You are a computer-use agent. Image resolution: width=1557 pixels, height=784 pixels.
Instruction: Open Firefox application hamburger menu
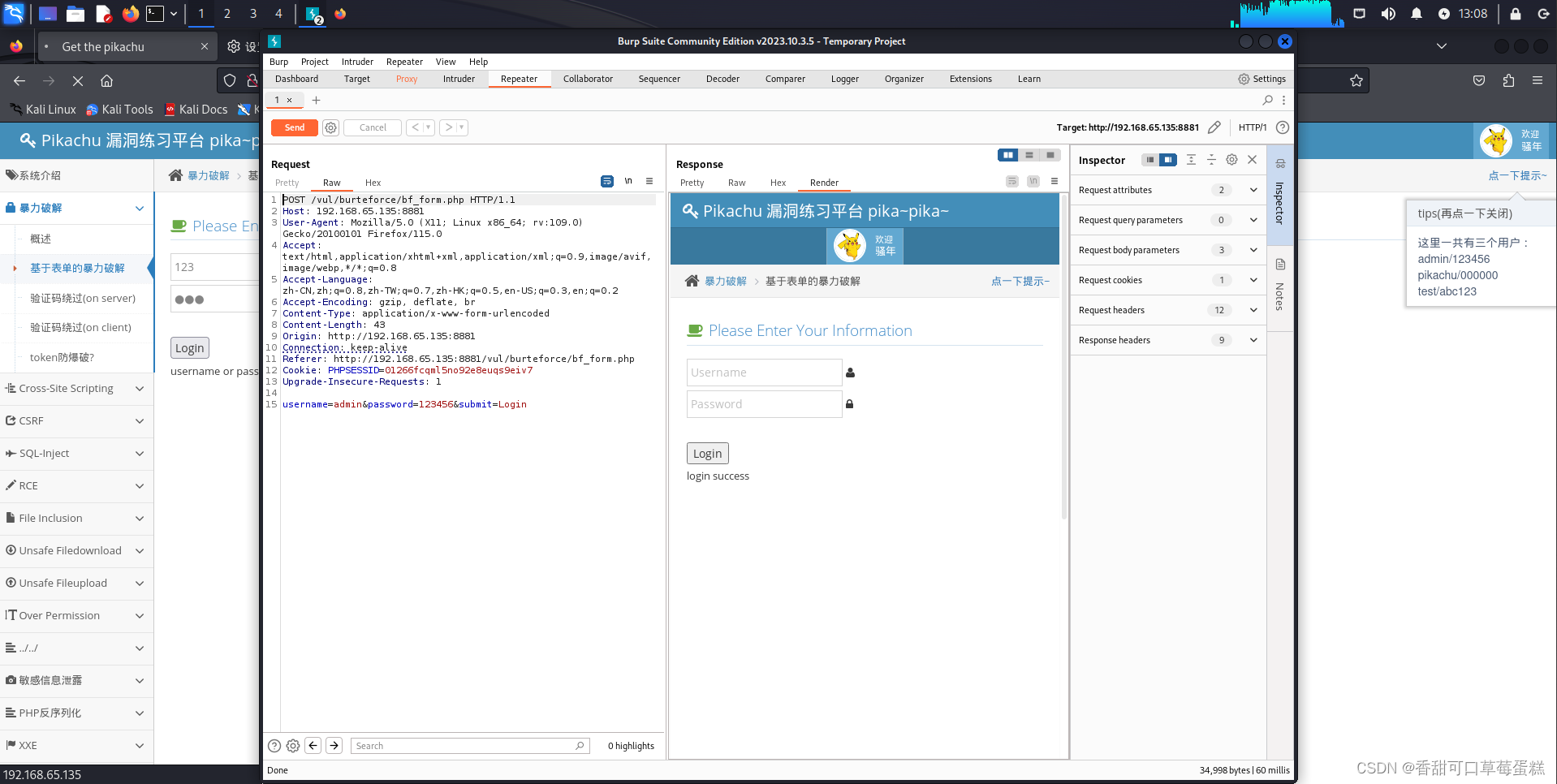(x=1537, y=80)
